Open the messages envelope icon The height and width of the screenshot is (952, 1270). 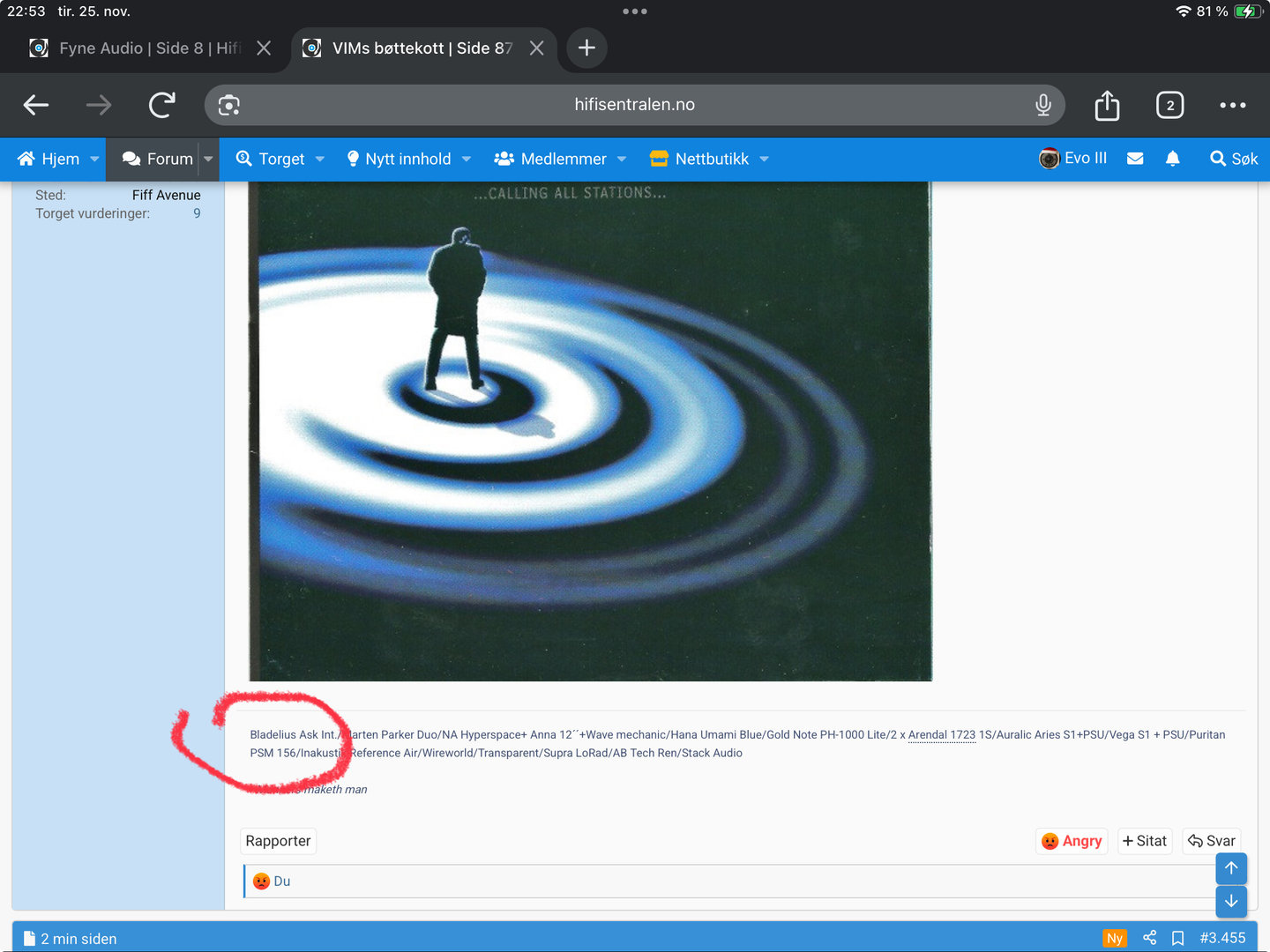[1135, 159]
